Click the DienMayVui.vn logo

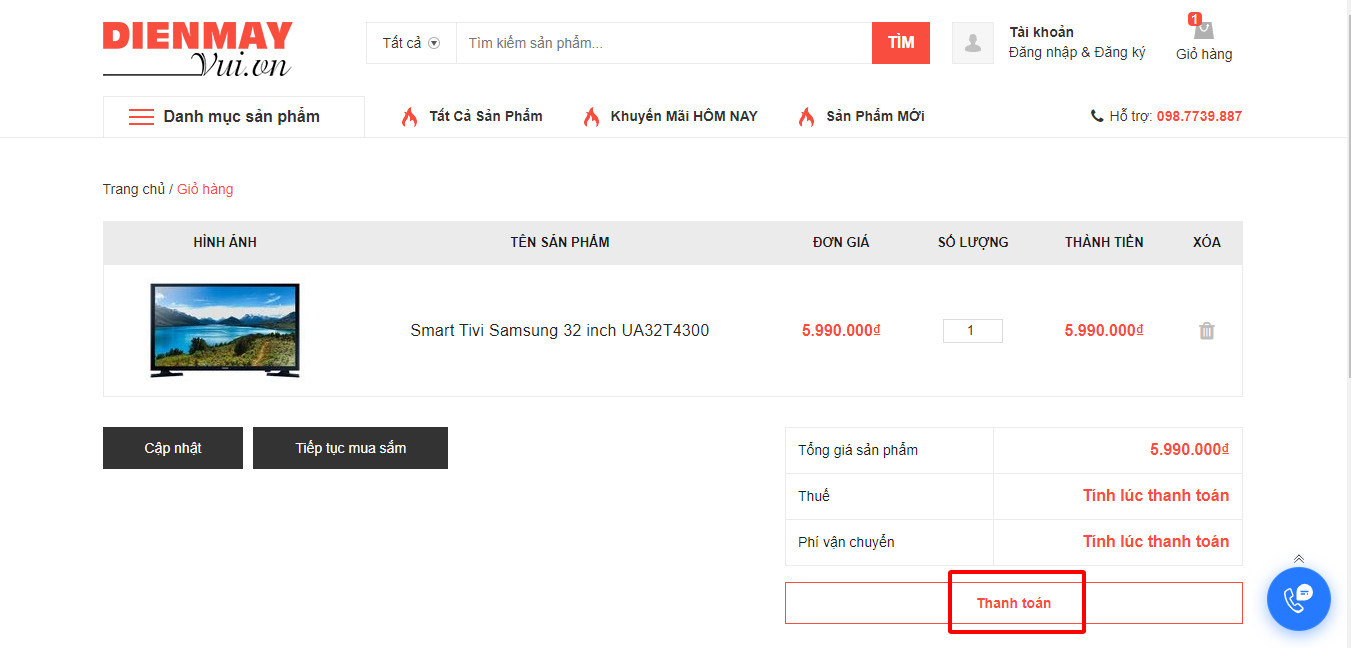[x=197, y=49]
